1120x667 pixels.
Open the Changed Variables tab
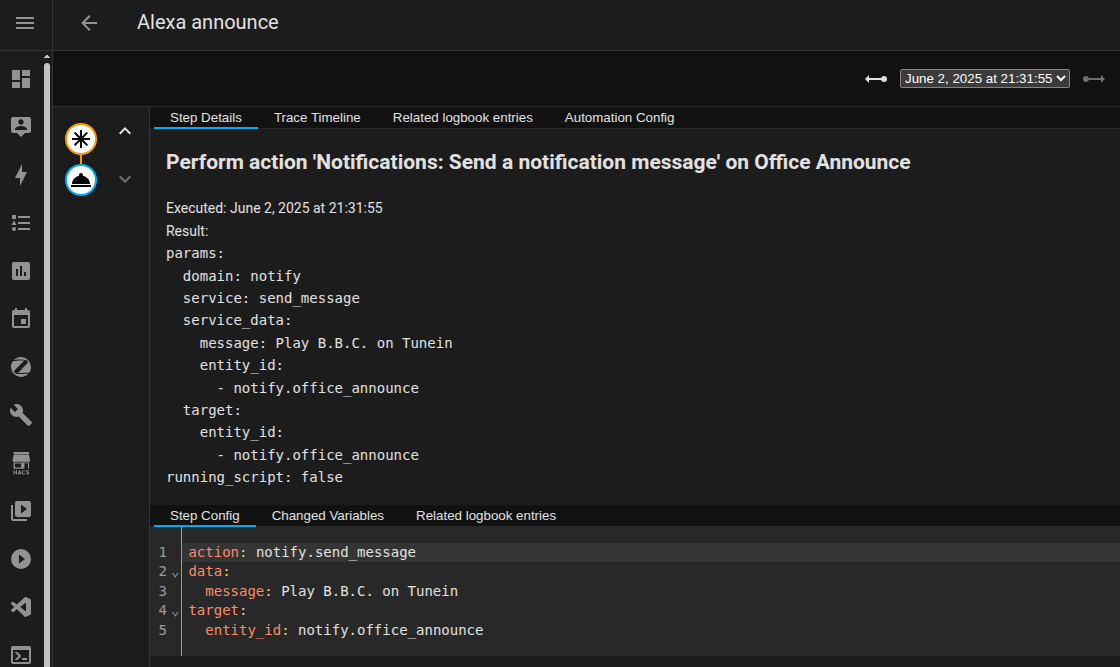coord(328,516)
